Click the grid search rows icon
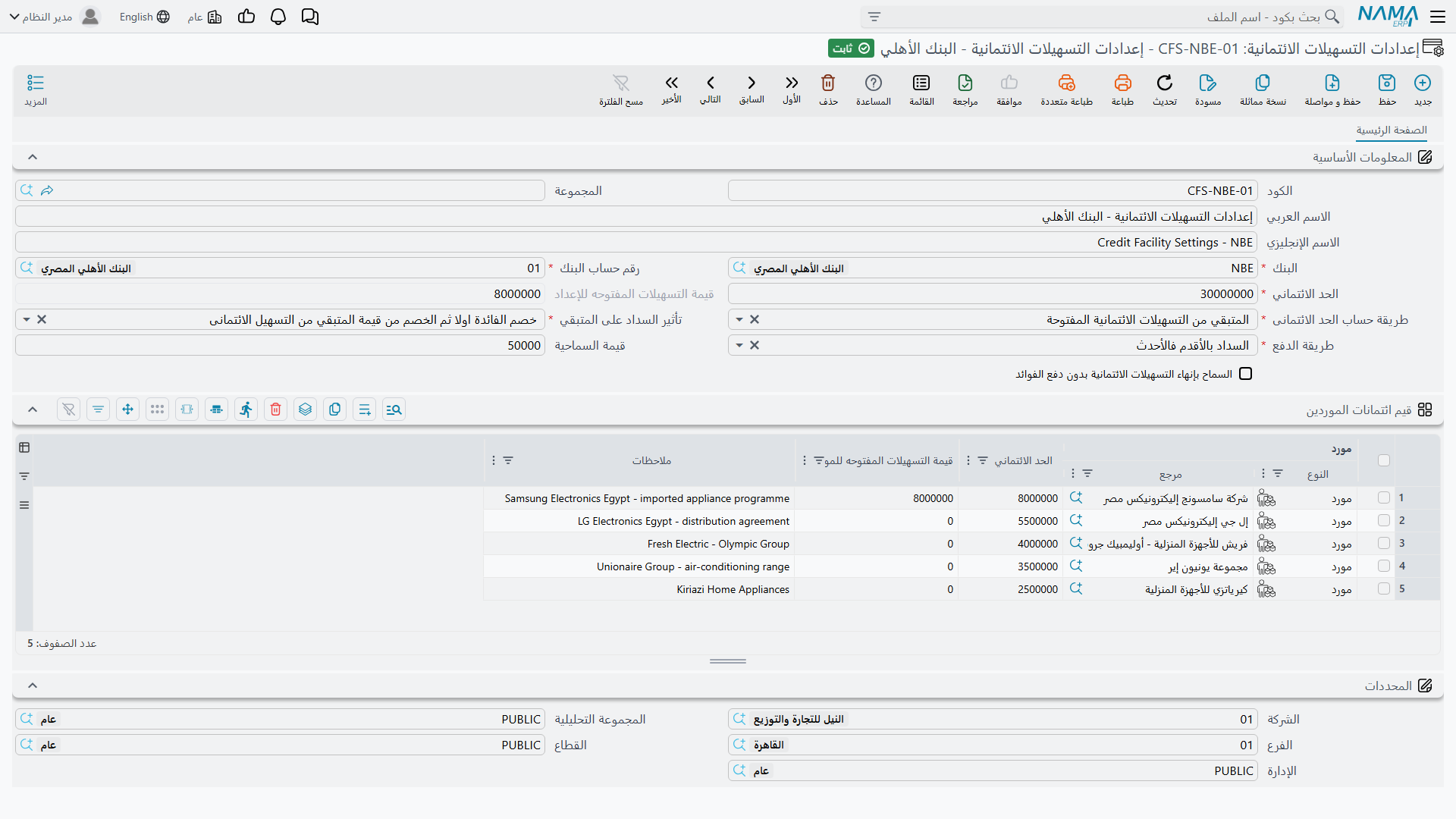1456x819 pixels. (x=394, y=409)
